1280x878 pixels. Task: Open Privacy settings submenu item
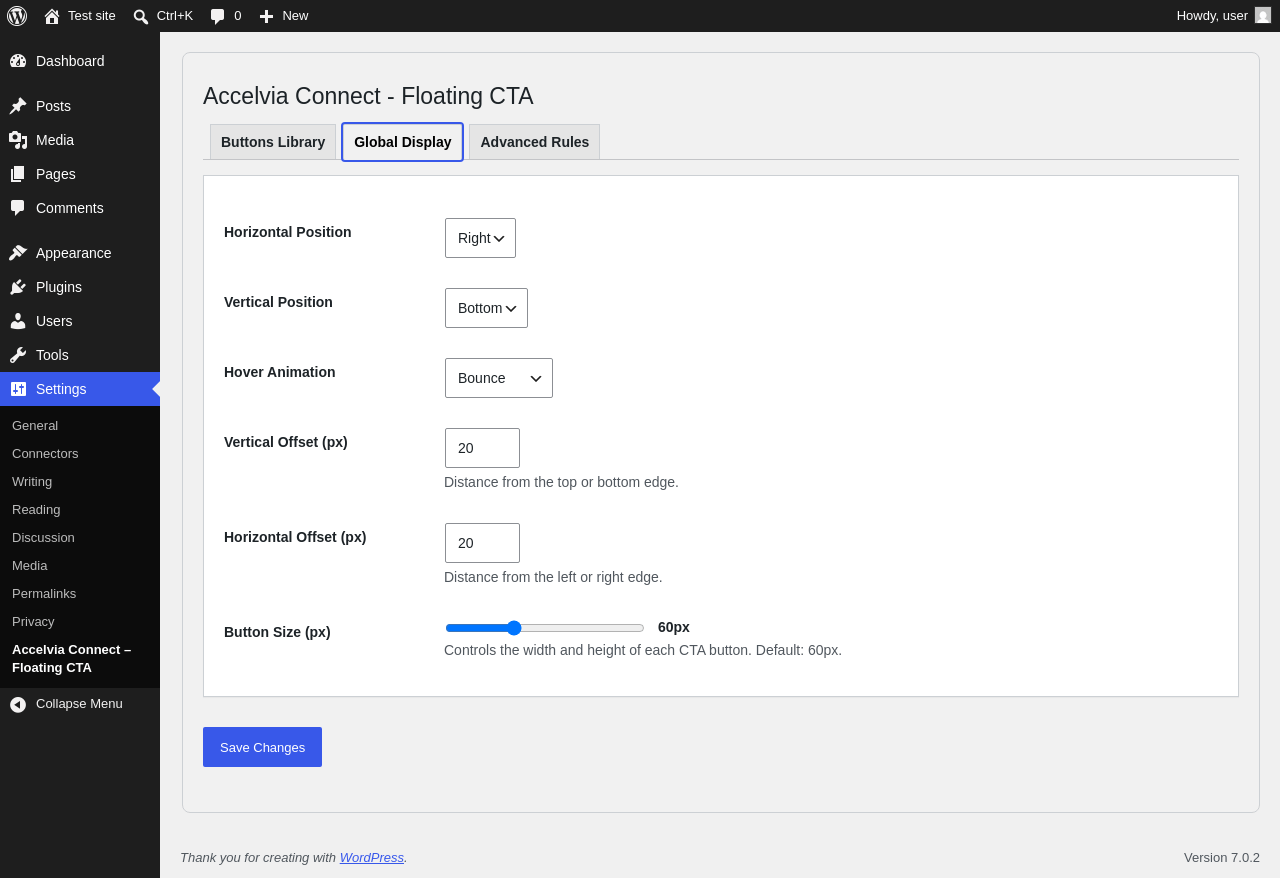[33, 622]
